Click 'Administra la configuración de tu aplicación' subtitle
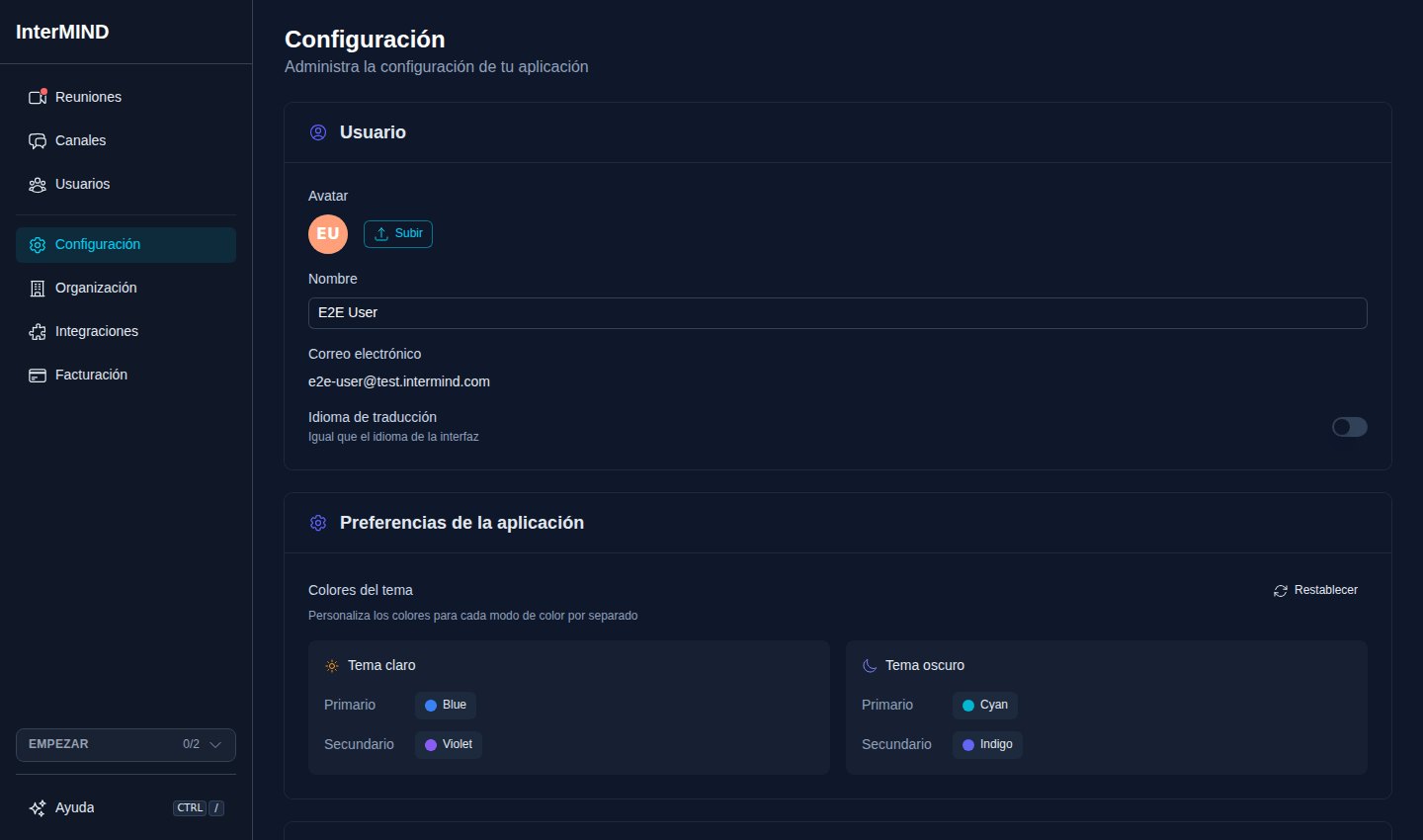Viewport: 1423px width, 840px height. pos(437,66)
